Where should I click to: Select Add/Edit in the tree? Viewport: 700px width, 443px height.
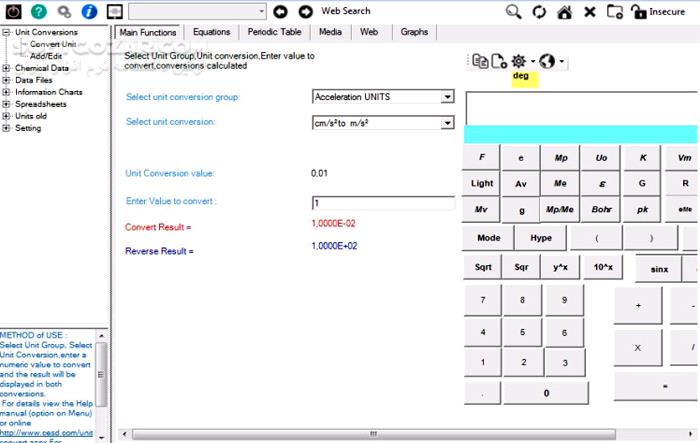tap(46, 56)
